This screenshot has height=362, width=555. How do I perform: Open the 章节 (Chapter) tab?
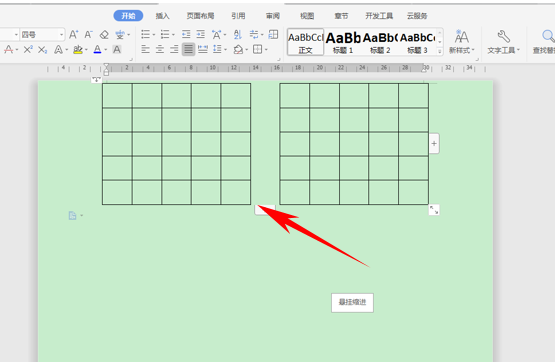[x=341, y=16]
